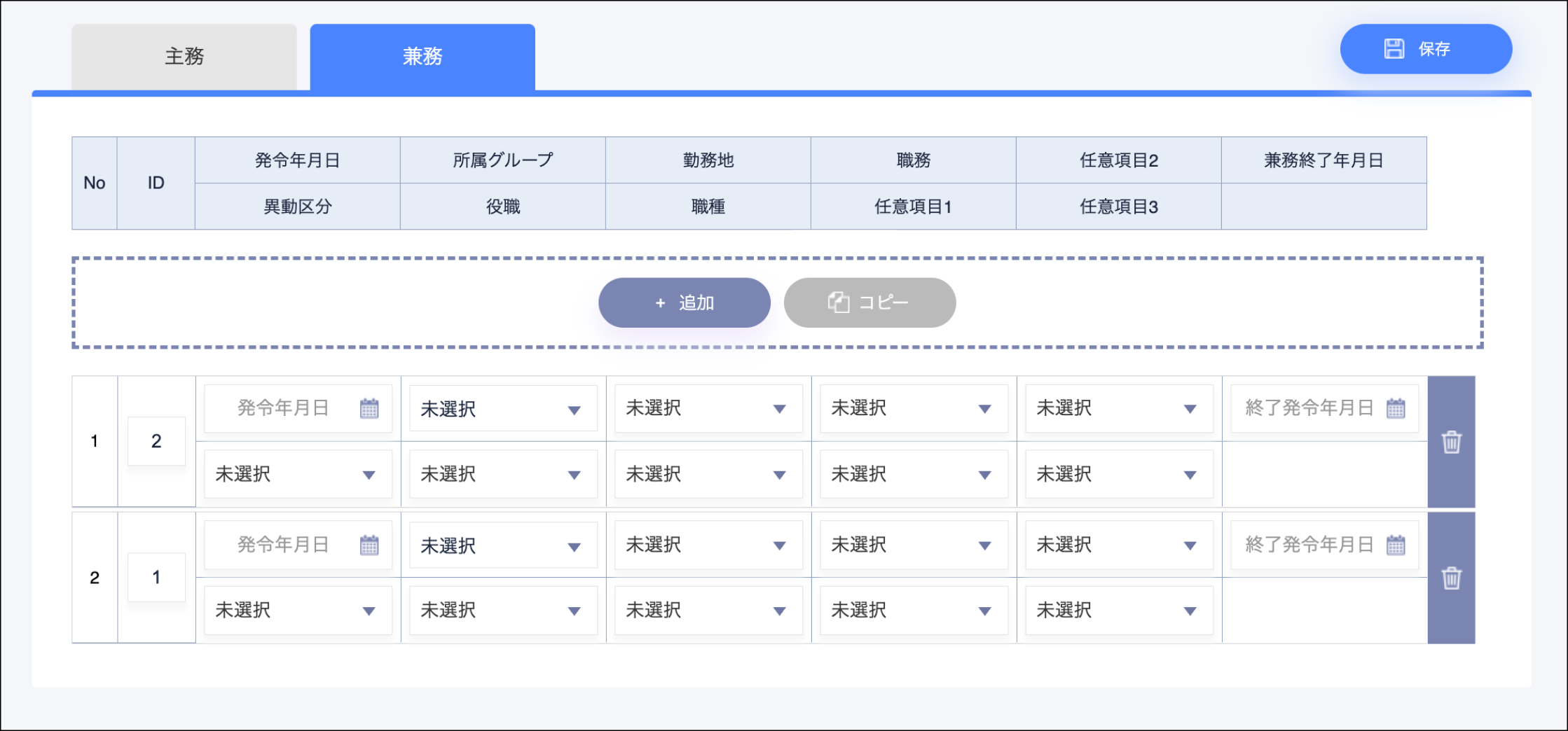
Task: Select row 1 職務 dropdown
Action: tap(914, 409)
